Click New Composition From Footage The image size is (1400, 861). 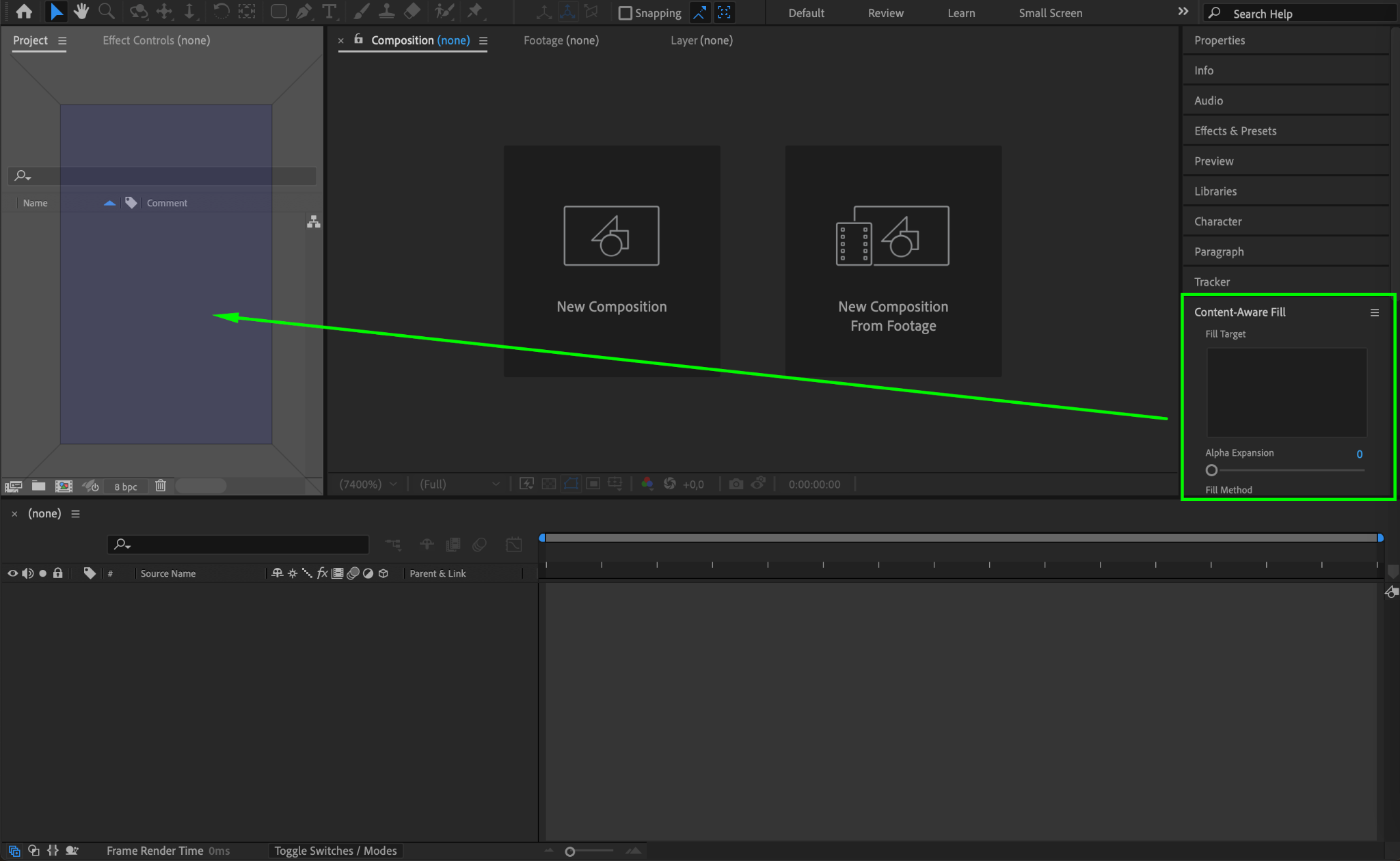(893, 260)
